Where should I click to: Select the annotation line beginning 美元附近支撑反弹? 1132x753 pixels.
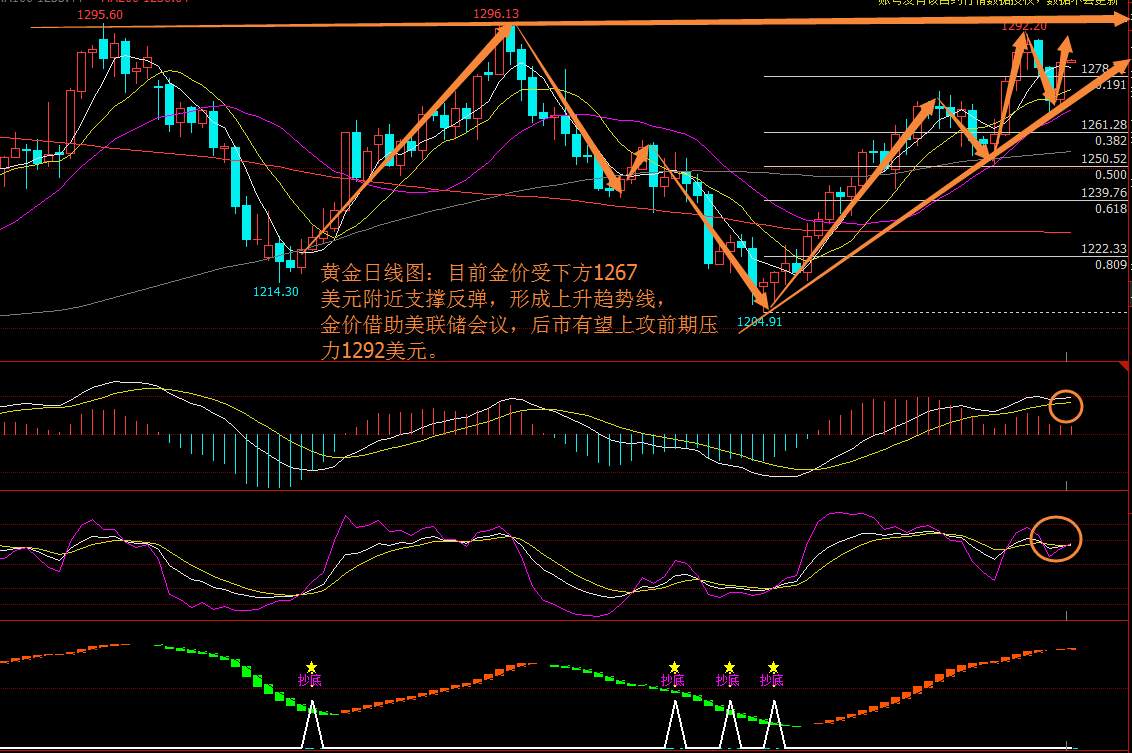pos(492,299)
